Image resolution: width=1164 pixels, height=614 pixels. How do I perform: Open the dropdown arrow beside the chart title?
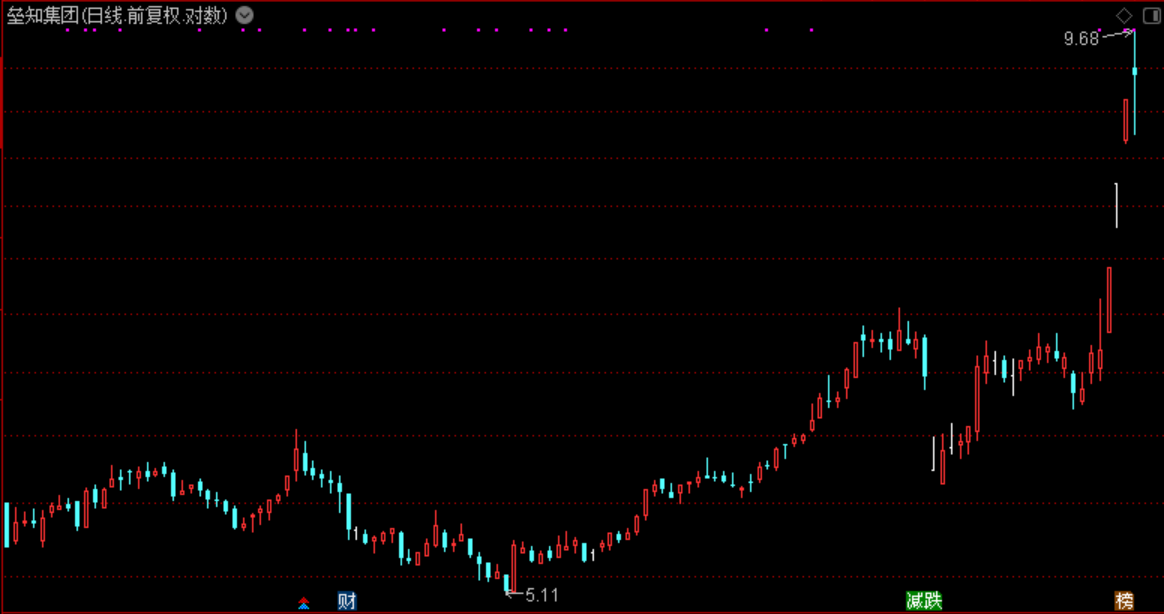[x=244, y=15]
